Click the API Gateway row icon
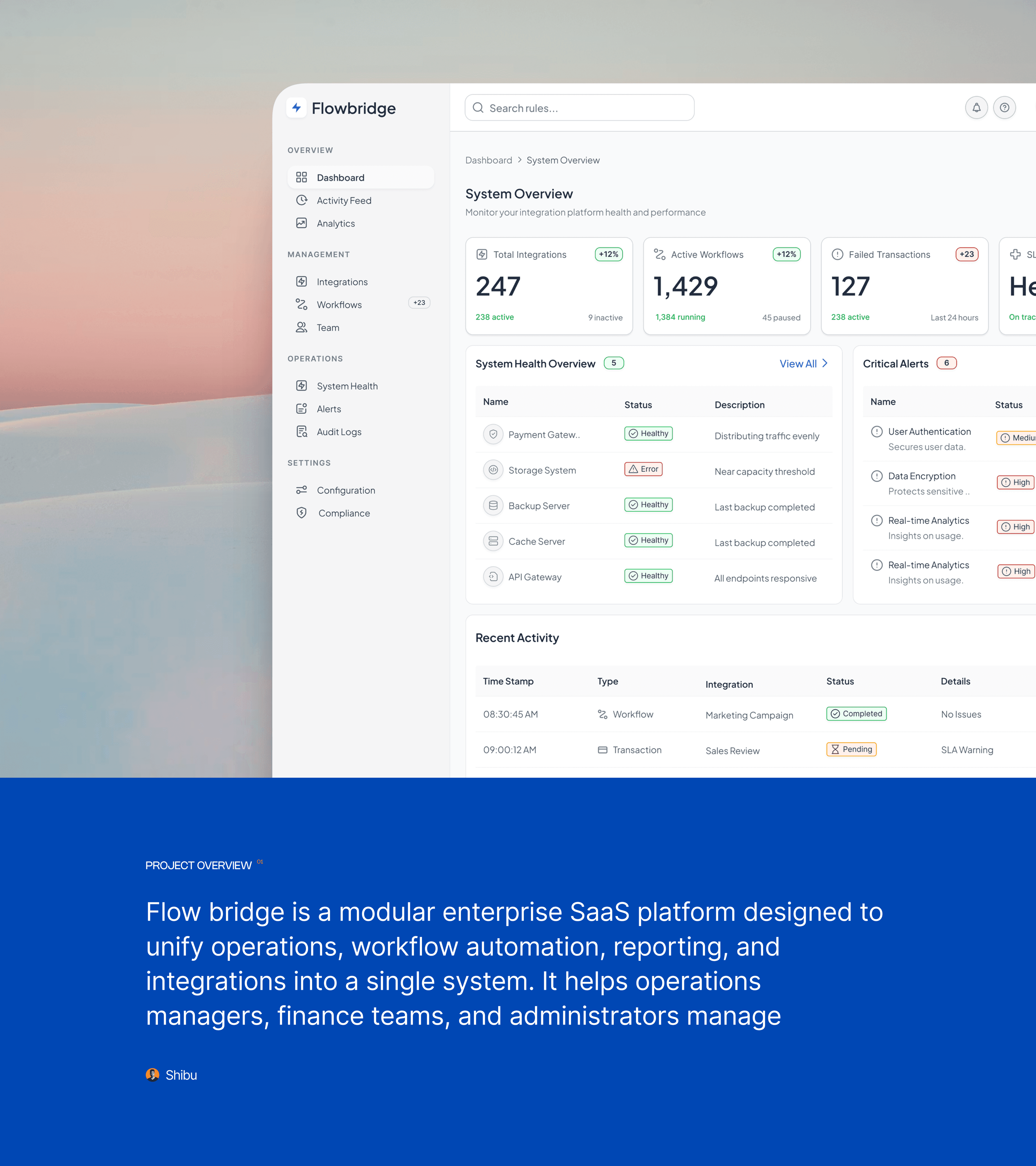Screen dimensions: 1036x1166 pyautogui.click(x=493, y=577)
